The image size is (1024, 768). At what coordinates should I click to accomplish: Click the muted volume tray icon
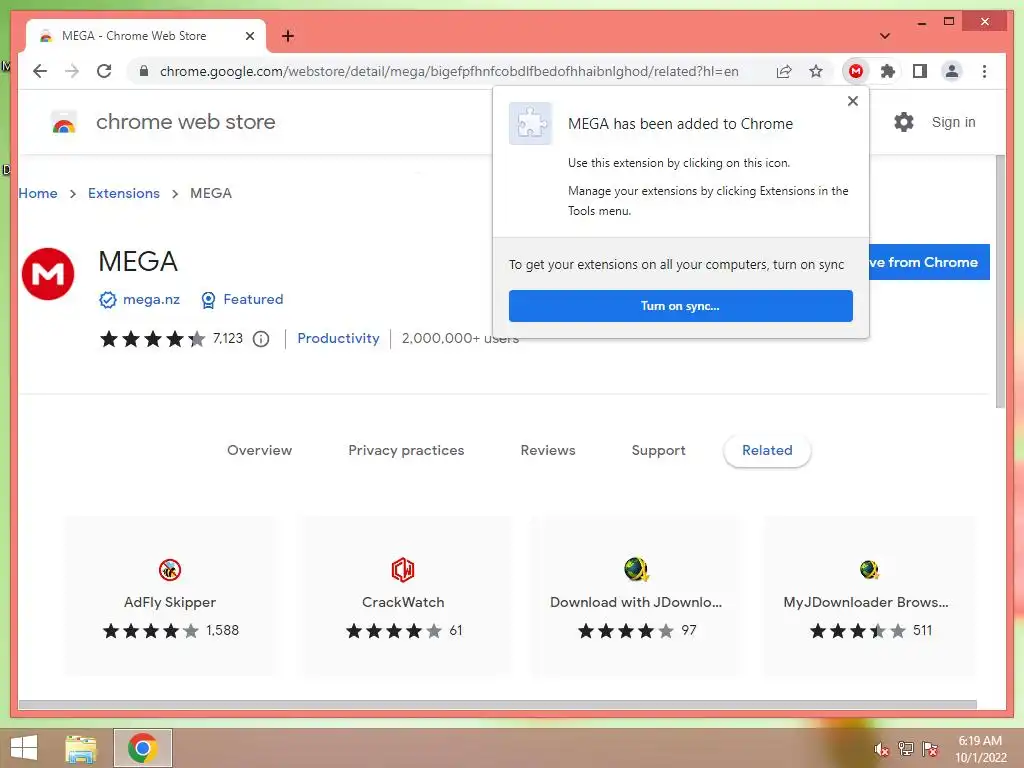click(x=881, y=749)
